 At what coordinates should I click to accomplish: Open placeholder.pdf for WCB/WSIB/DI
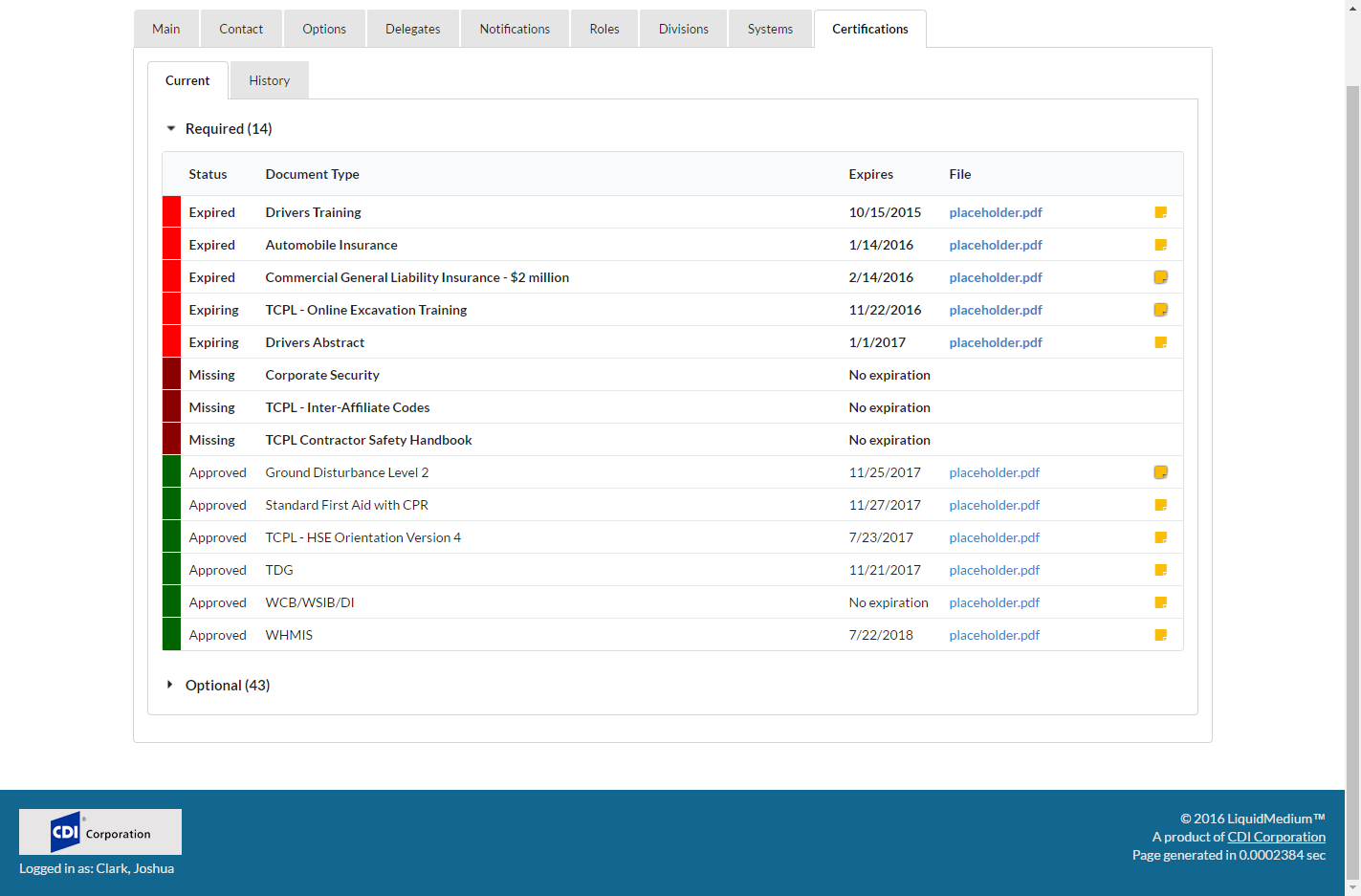(994, 602)
